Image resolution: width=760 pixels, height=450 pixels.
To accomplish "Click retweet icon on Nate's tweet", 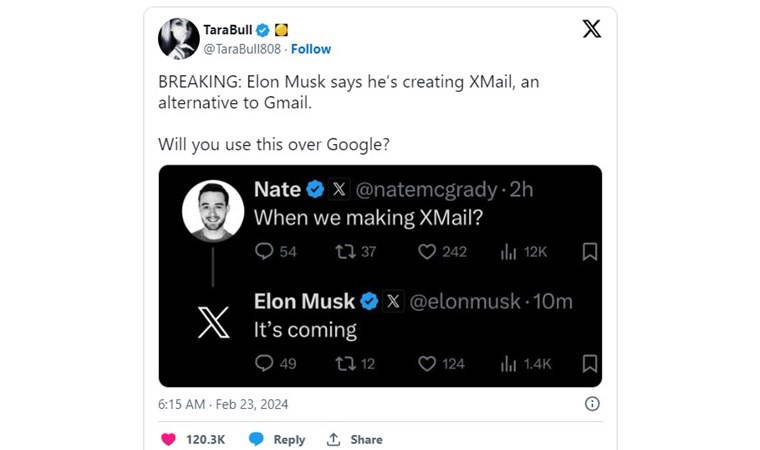I will click(x=344, y=252).
